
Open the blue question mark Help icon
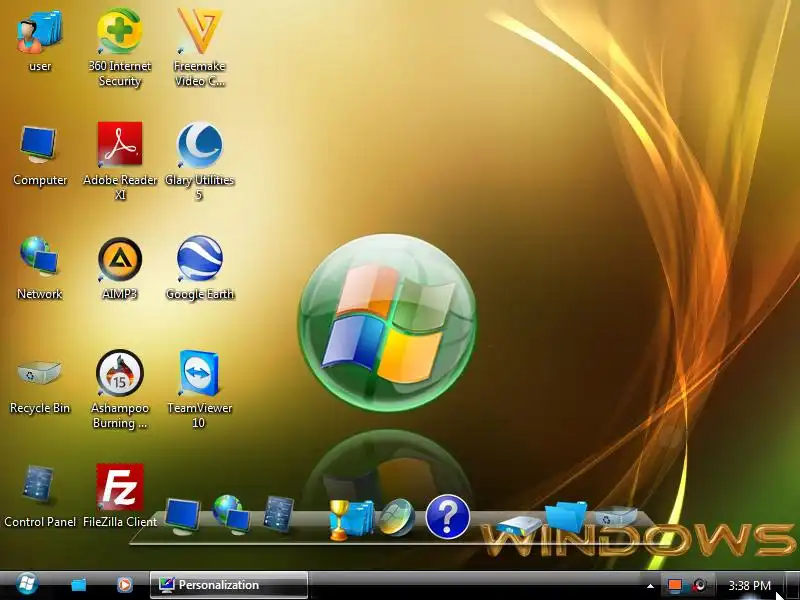coord(447,517)
